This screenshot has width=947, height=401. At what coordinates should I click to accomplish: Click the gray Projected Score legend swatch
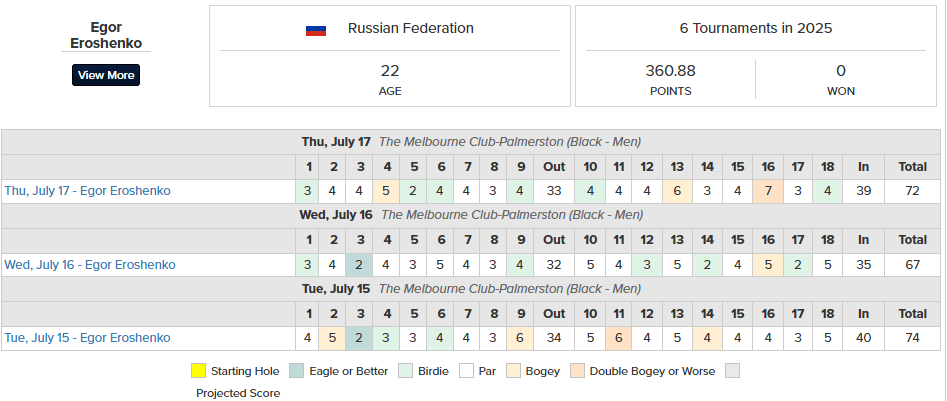(732, 371)
